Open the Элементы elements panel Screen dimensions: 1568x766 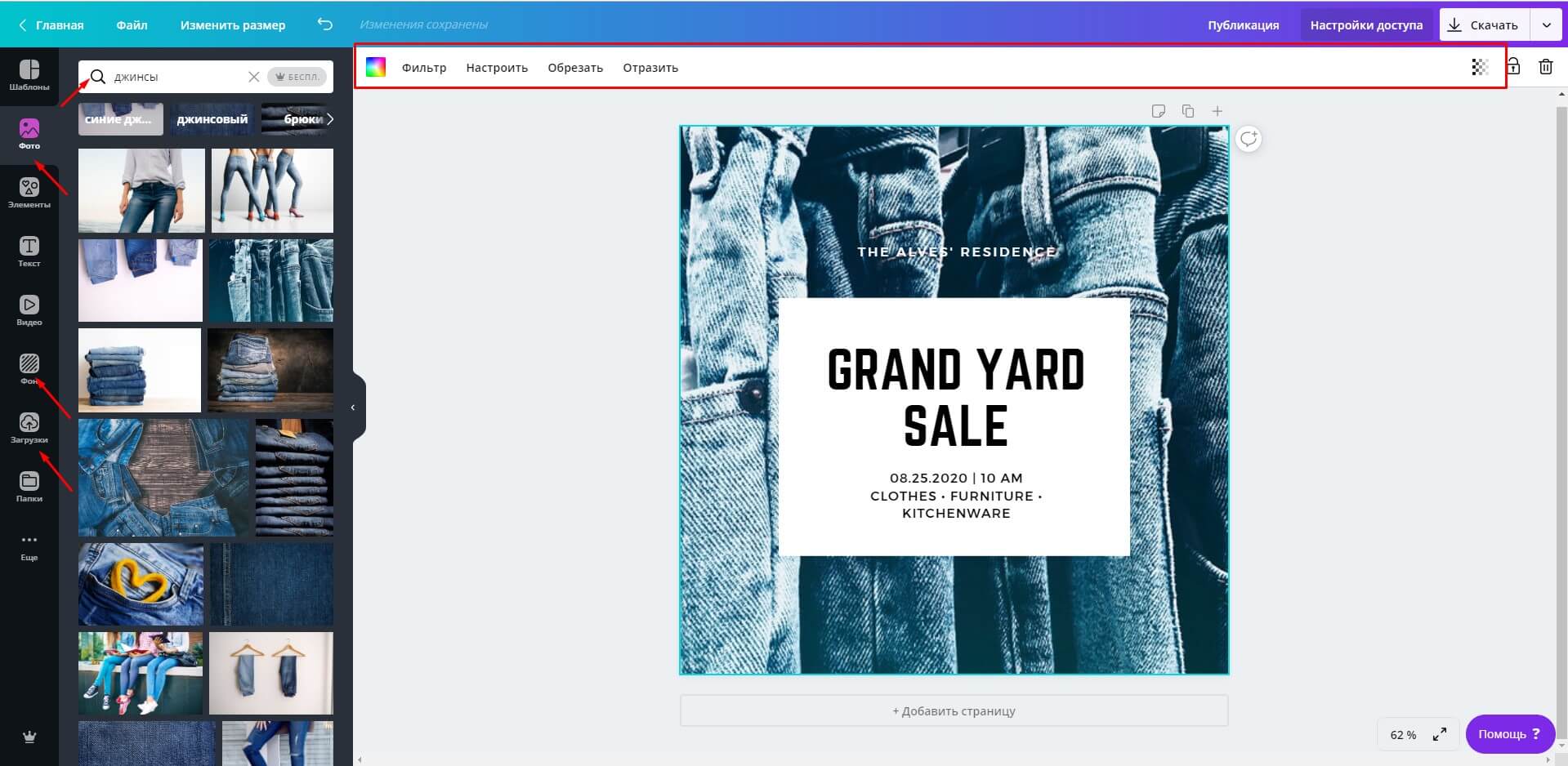[x=29, y=193]
